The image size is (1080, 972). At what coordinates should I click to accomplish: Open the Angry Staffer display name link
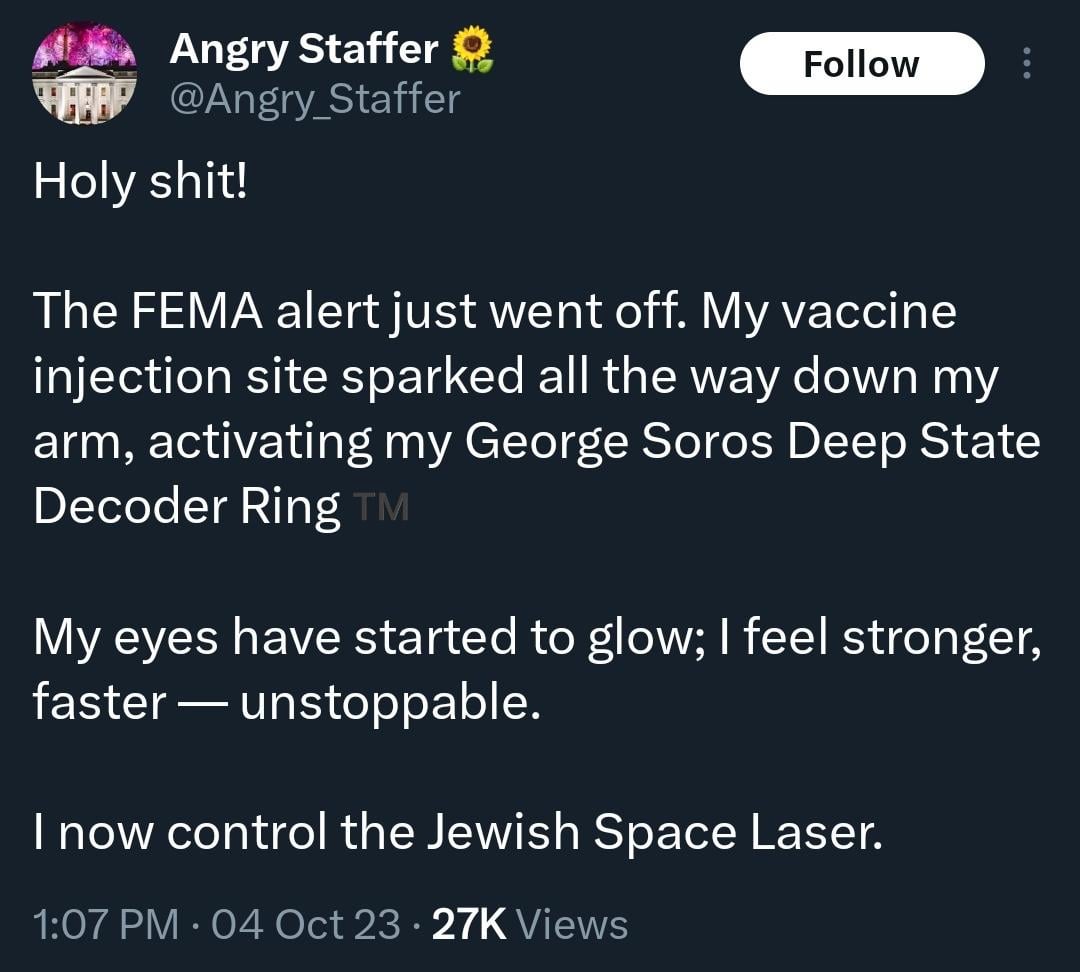click(304, 48)
